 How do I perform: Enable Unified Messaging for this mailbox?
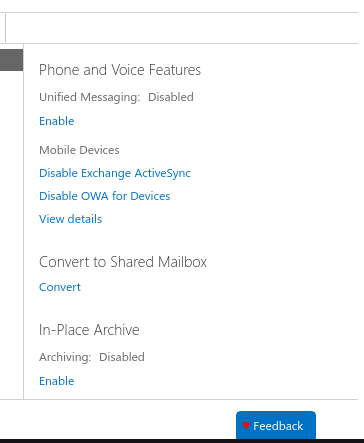[57, 121]
